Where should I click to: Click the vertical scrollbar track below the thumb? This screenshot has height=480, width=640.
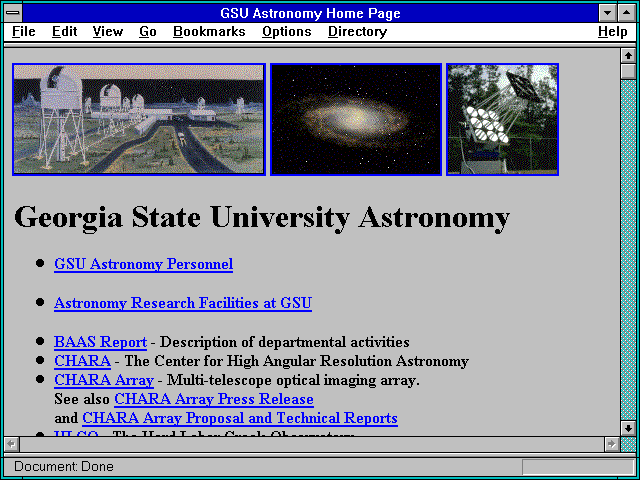[x=628, y=250]
